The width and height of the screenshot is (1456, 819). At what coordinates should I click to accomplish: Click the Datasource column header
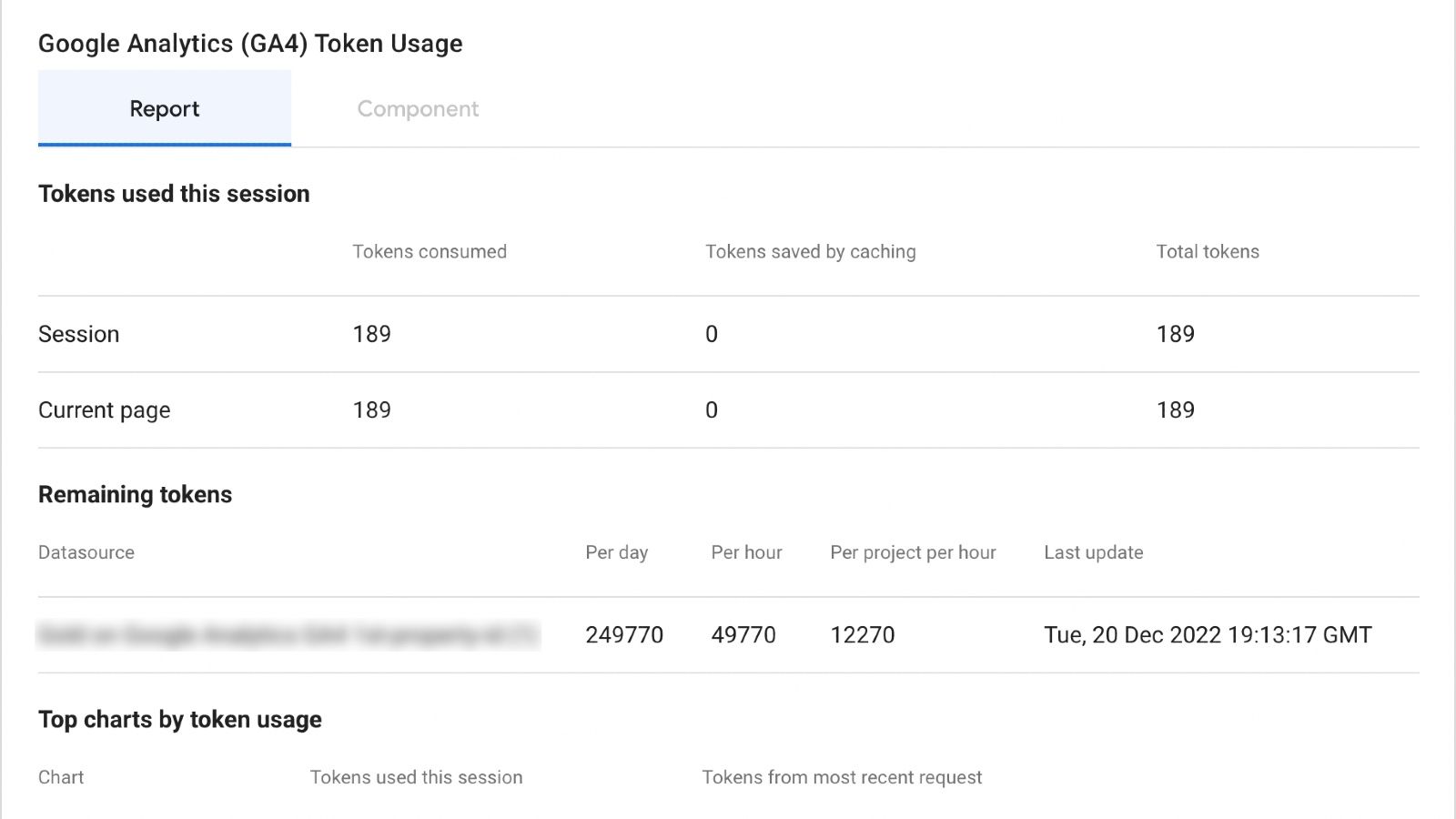(x=86, y=552)
